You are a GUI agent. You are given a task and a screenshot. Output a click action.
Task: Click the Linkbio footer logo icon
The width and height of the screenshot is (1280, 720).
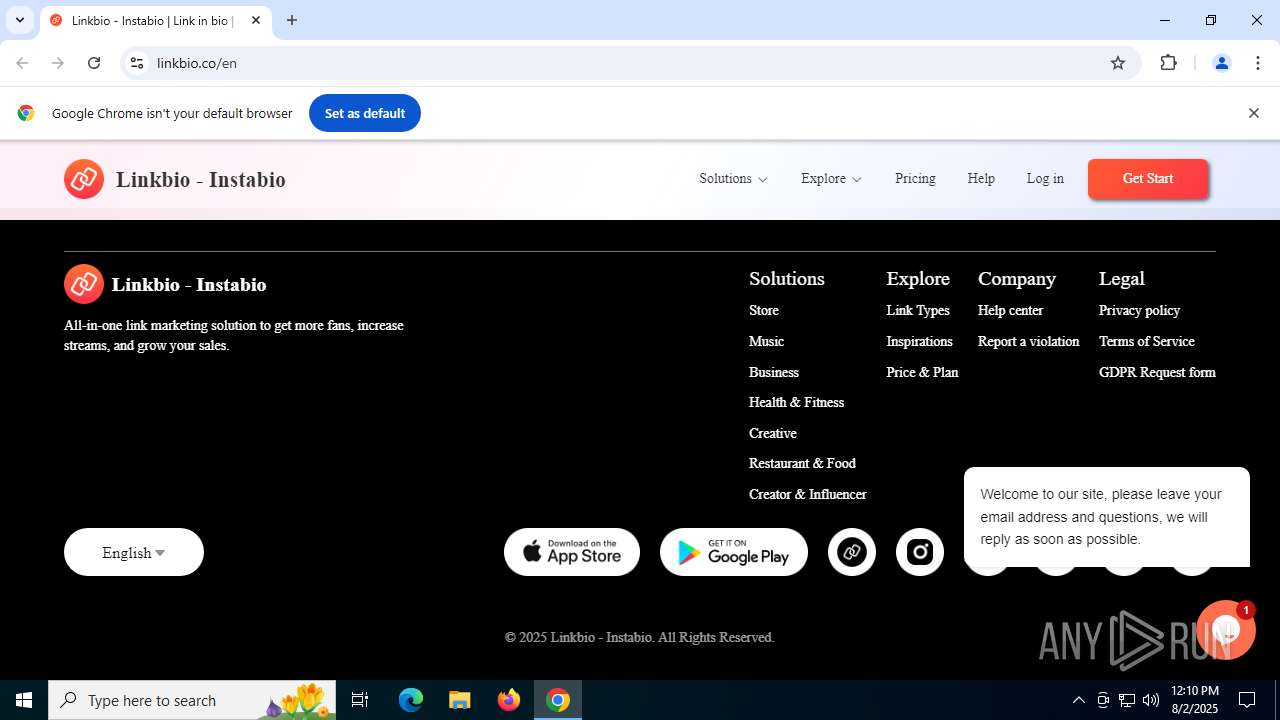click(84, 284)
